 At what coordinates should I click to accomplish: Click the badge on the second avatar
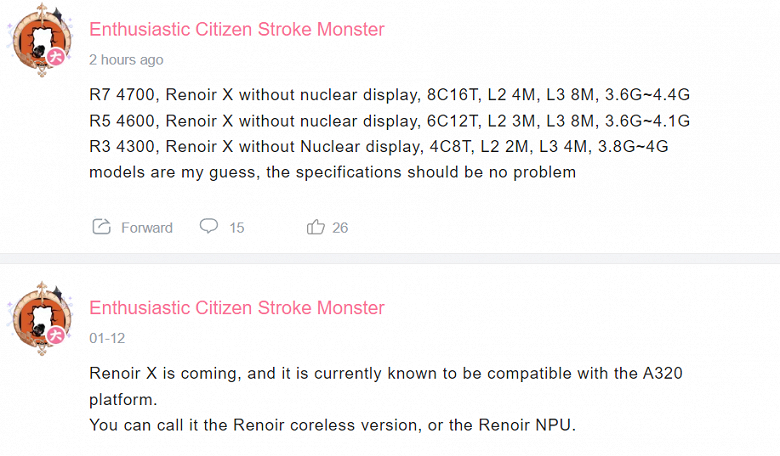click(x=58, y=338)
